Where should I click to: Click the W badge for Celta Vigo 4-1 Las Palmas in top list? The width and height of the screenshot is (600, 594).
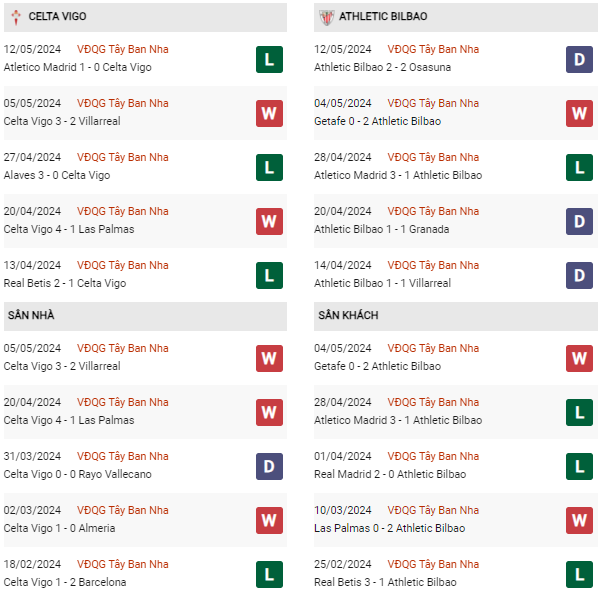[x=269, y=221]
